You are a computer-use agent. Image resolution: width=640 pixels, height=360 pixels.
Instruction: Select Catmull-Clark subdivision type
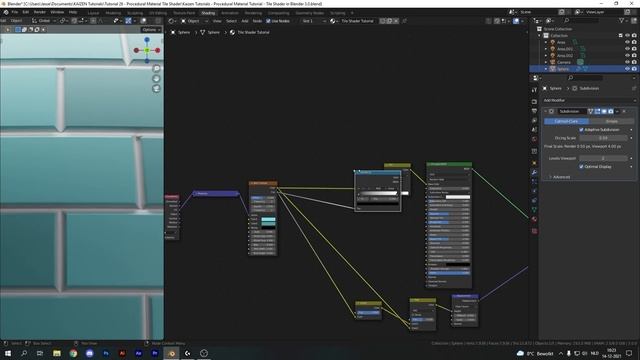(566, 121)
